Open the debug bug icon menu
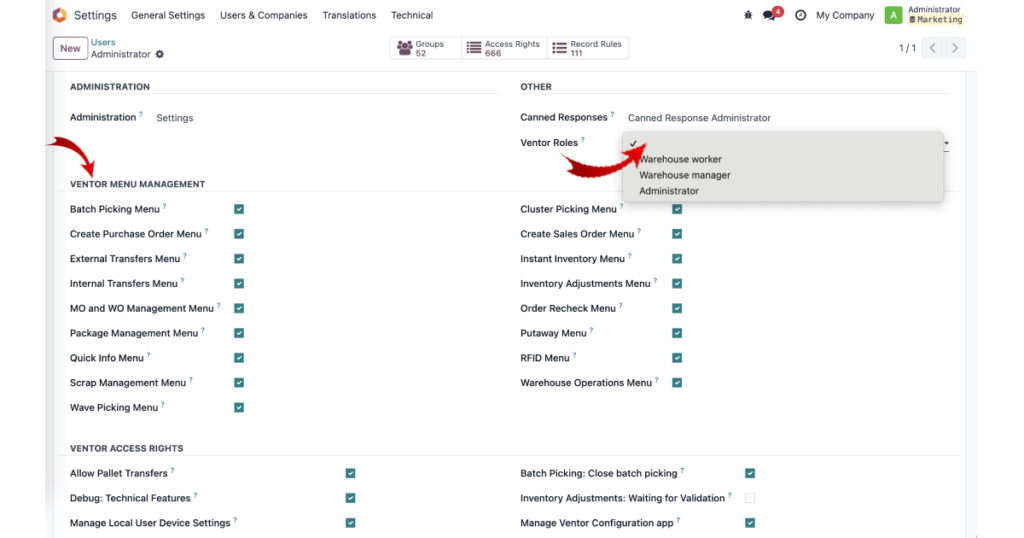Image resolution: width=1024 pixels, height=538 pixels. tap(748, 15)
